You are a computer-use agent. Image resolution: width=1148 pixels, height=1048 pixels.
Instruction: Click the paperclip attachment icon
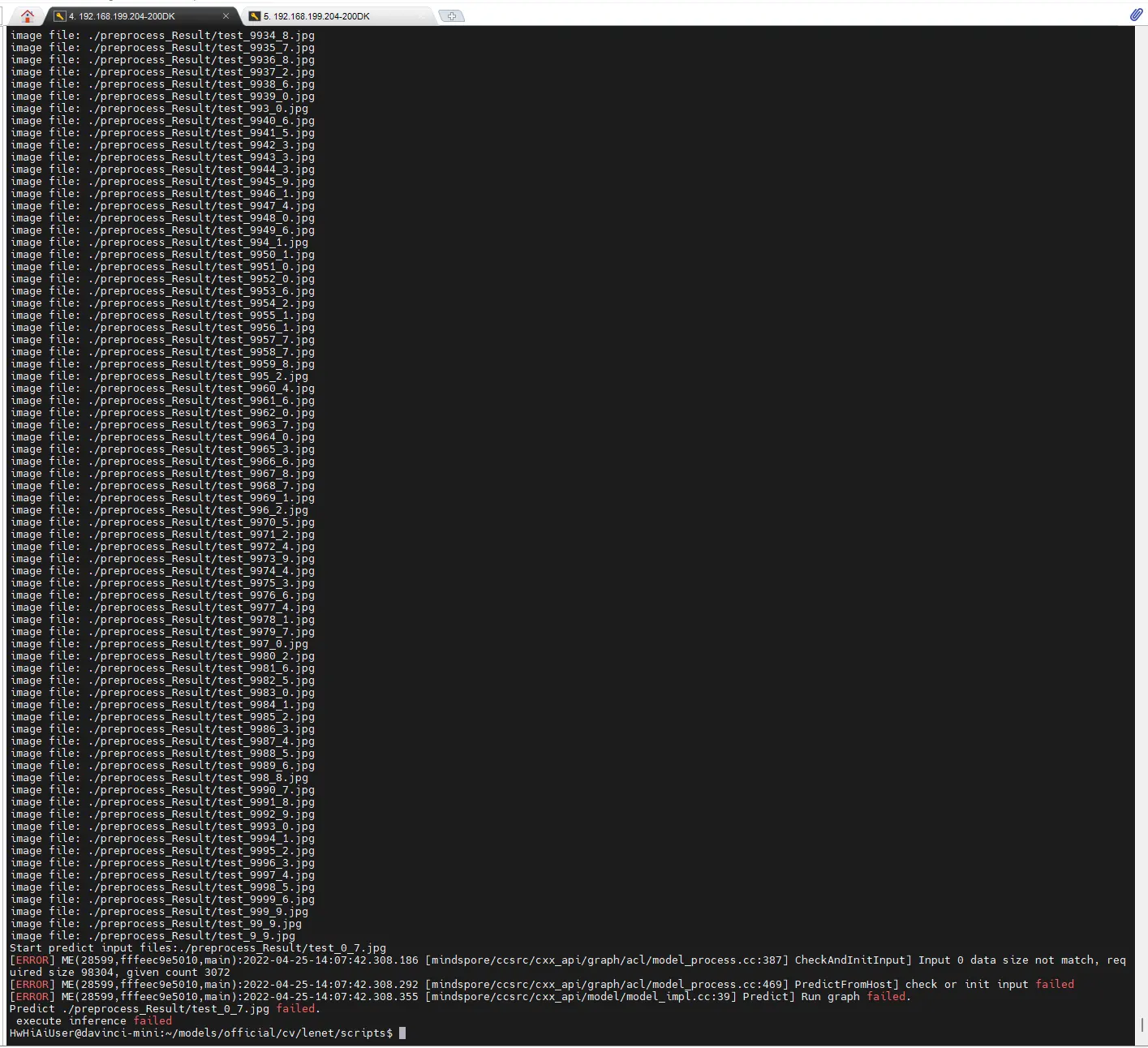click(1136, 15)
